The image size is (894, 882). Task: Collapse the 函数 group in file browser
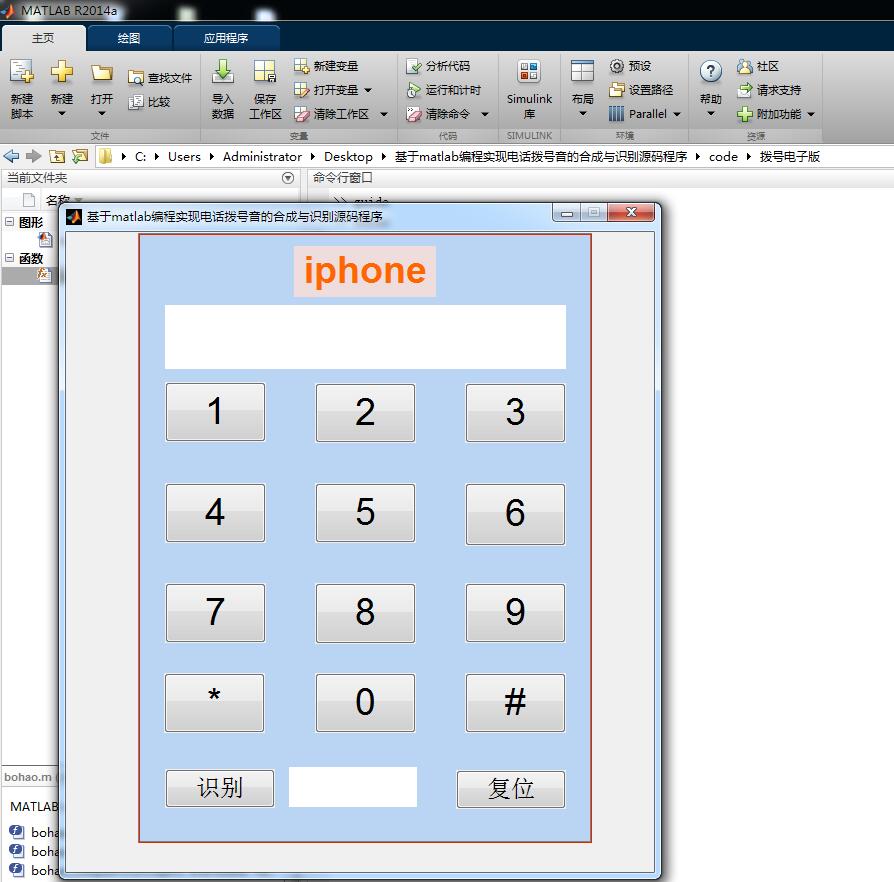(10, 258)
